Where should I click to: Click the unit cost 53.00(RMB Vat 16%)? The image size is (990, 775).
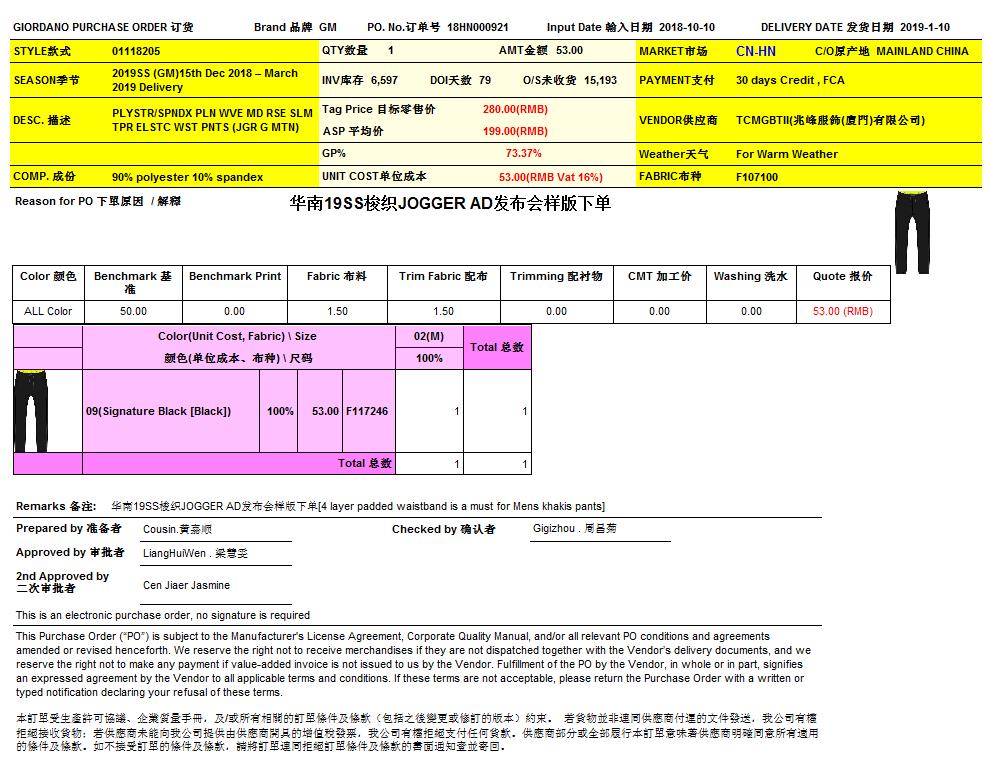[551, 177]
